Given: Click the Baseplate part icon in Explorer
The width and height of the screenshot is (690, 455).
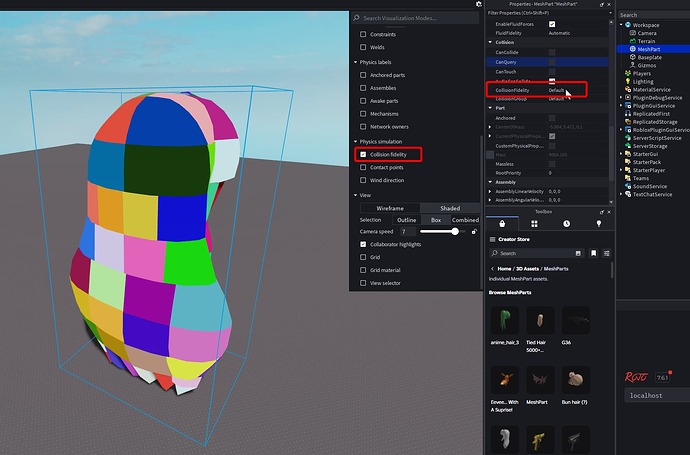Looking at the screenshot, I should point(633,57).
